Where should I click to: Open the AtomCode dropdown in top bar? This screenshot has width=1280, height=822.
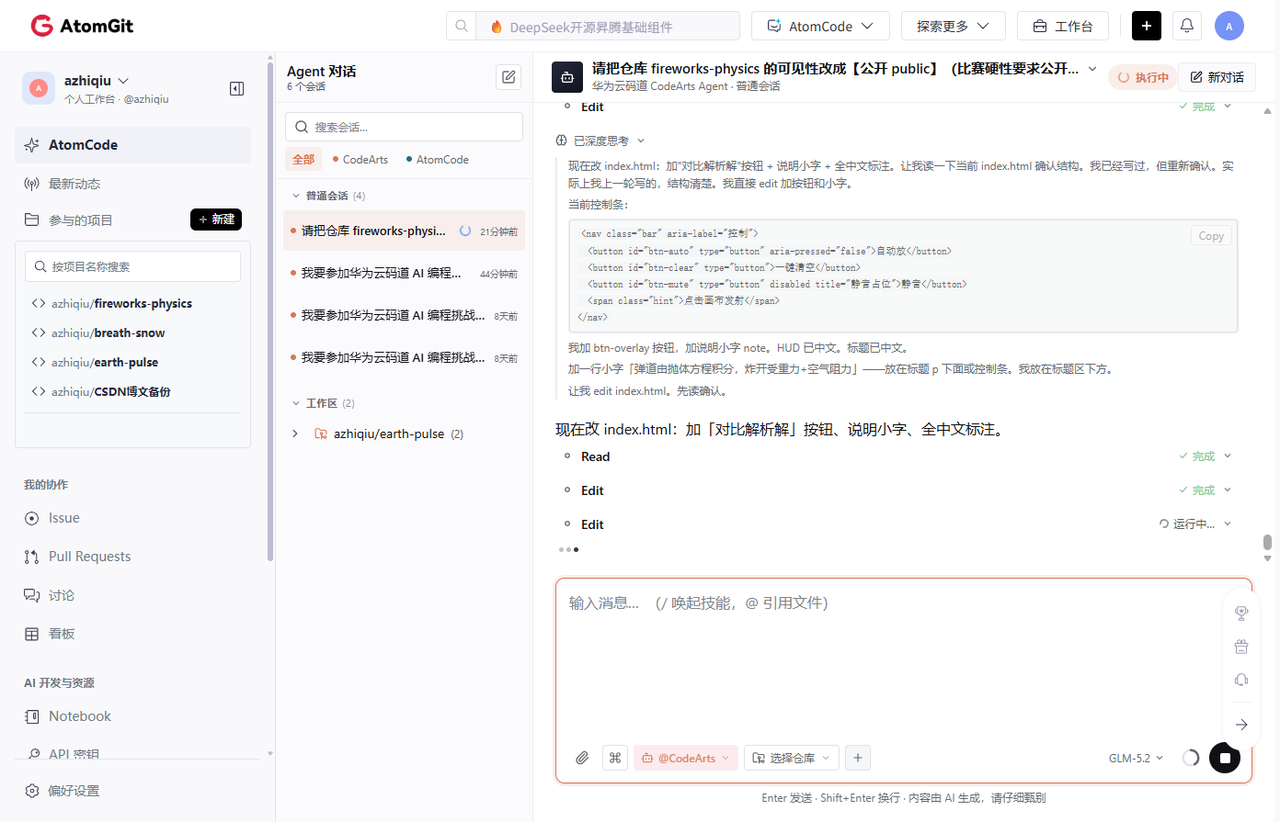(820, 26)
